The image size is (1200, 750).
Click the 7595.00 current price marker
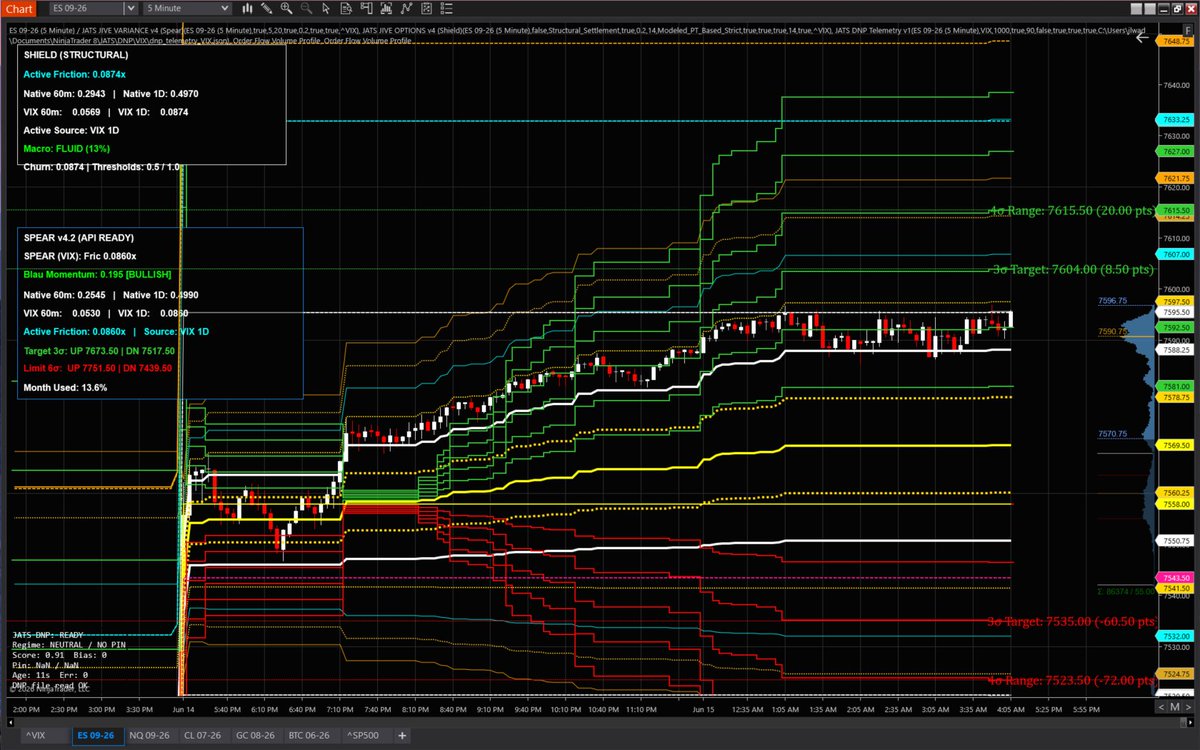(x=1175, y=313)
